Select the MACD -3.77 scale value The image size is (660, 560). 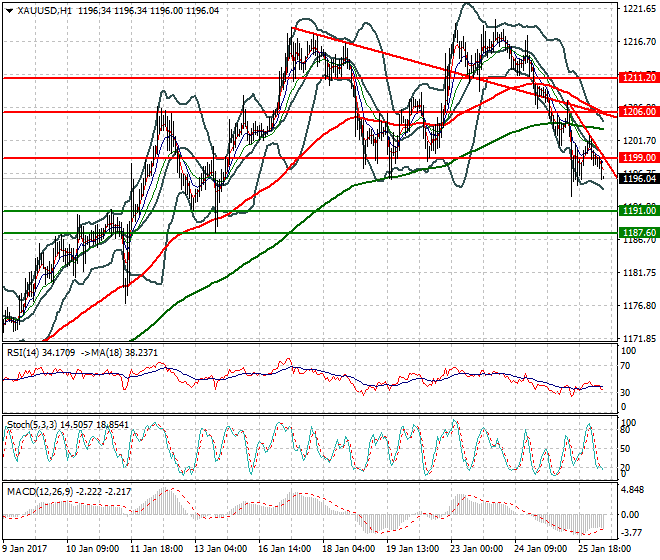point(633,533)
